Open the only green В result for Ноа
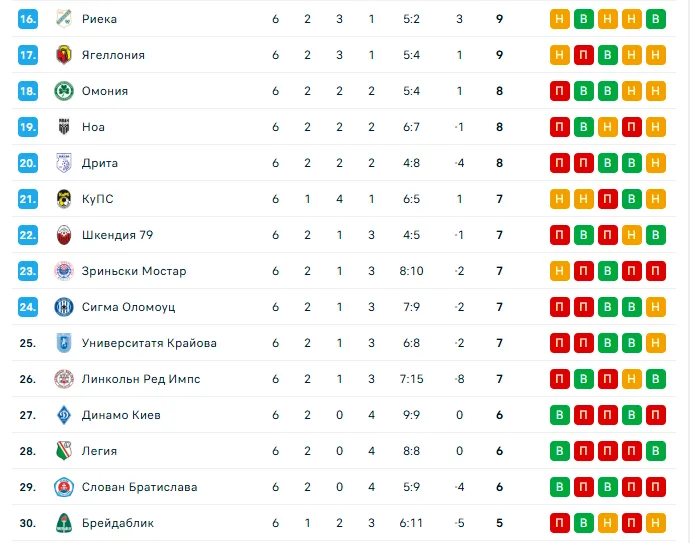 (x=584, y=127)
